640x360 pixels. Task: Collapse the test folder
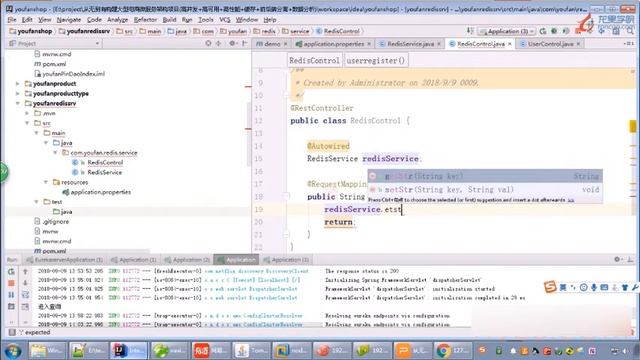click(37, 202)
